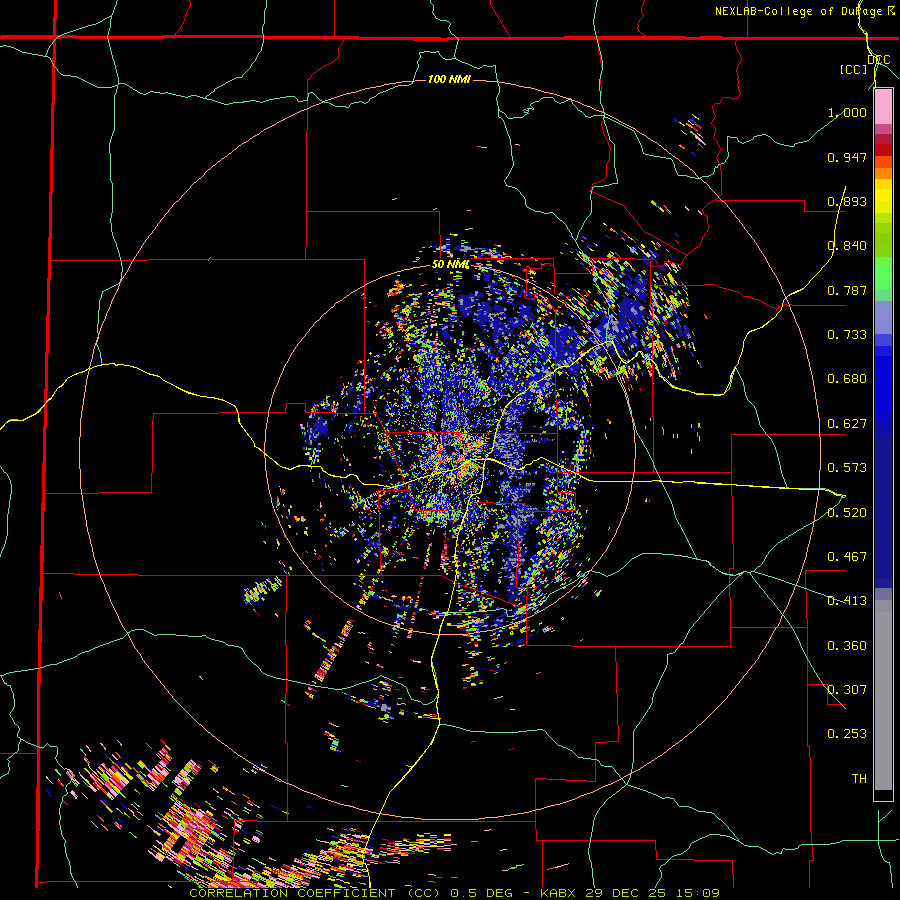Click the 0.680 scale value

847,379
